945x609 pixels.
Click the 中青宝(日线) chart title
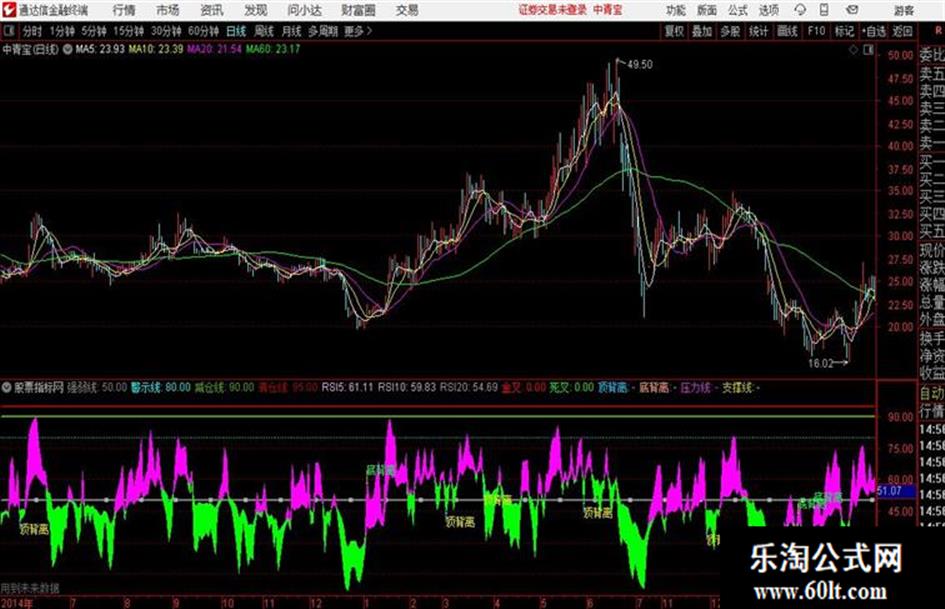31,49
